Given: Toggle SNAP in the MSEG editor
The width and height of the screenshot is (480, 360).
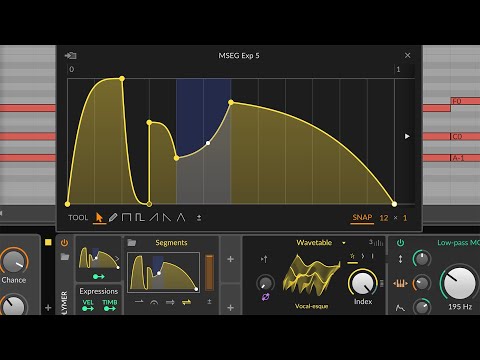Looking at the screenshot, I should (362, 217).
